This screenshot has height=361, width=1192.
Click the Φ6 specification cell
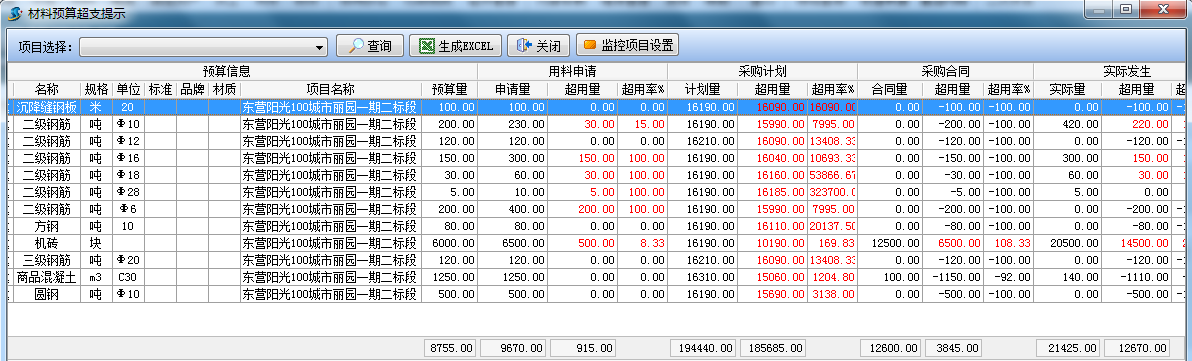pyautogui.click(x=128, y=209)
